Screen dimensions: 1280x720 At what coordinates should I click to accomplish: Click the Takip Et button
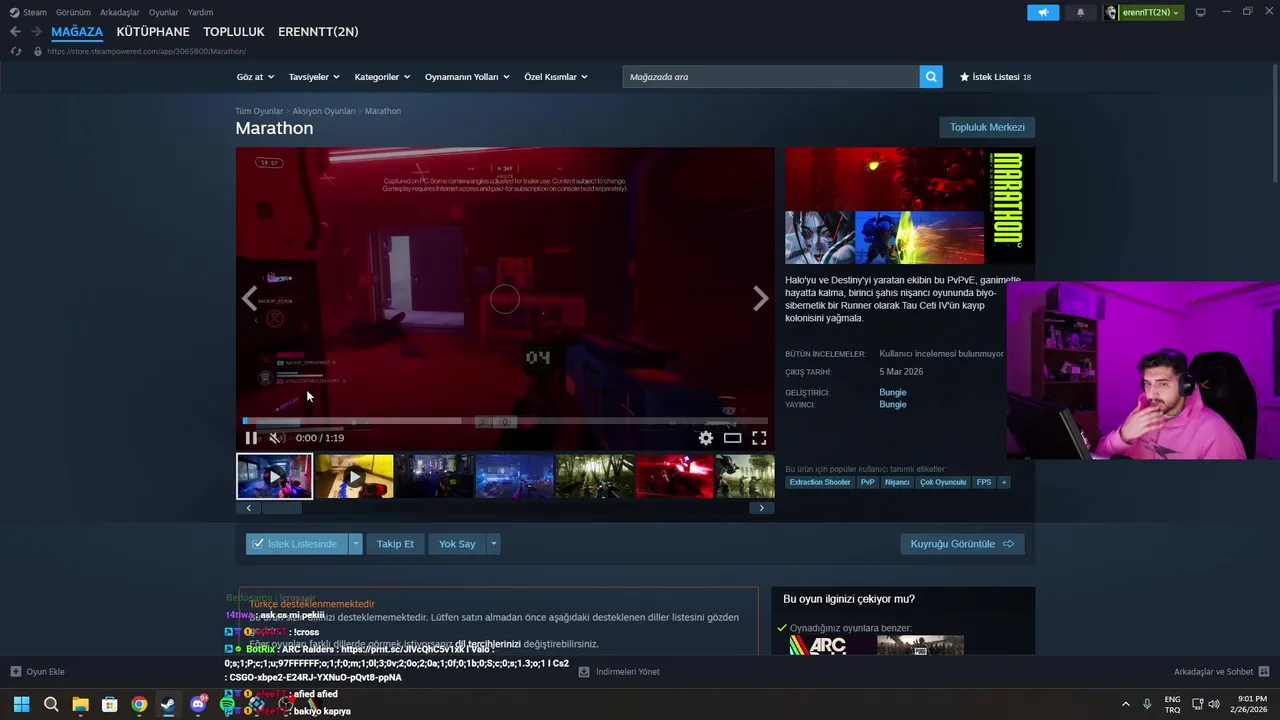[x=395, y=544]
